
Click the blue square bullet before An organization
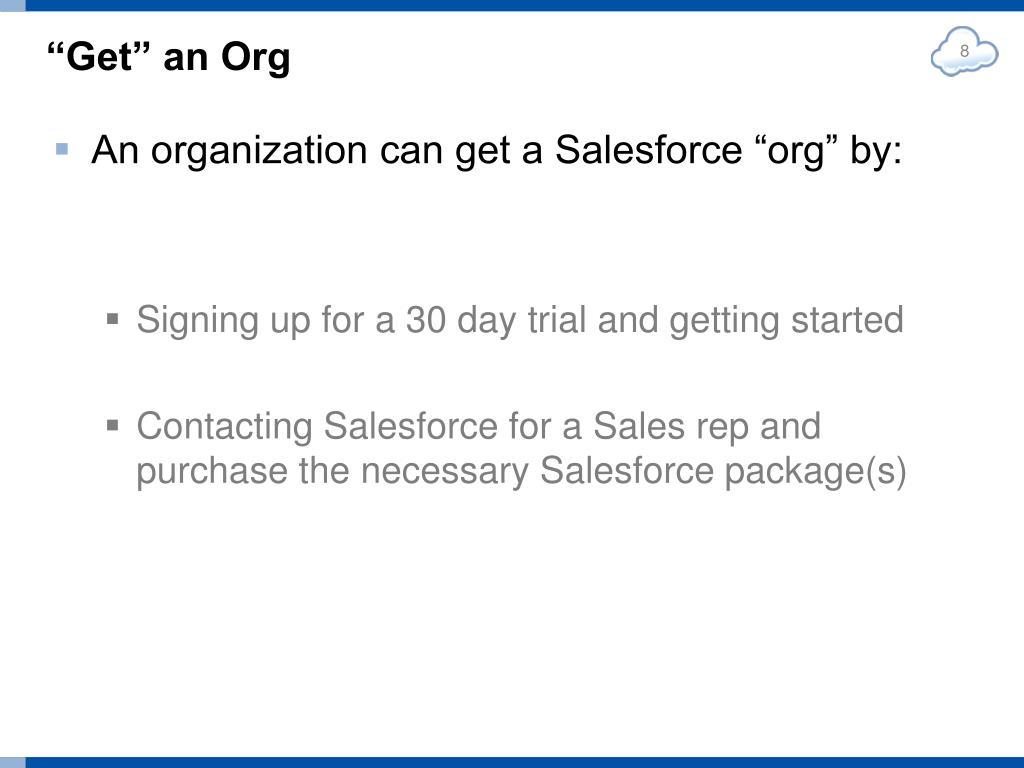click(x=62, y=149)
